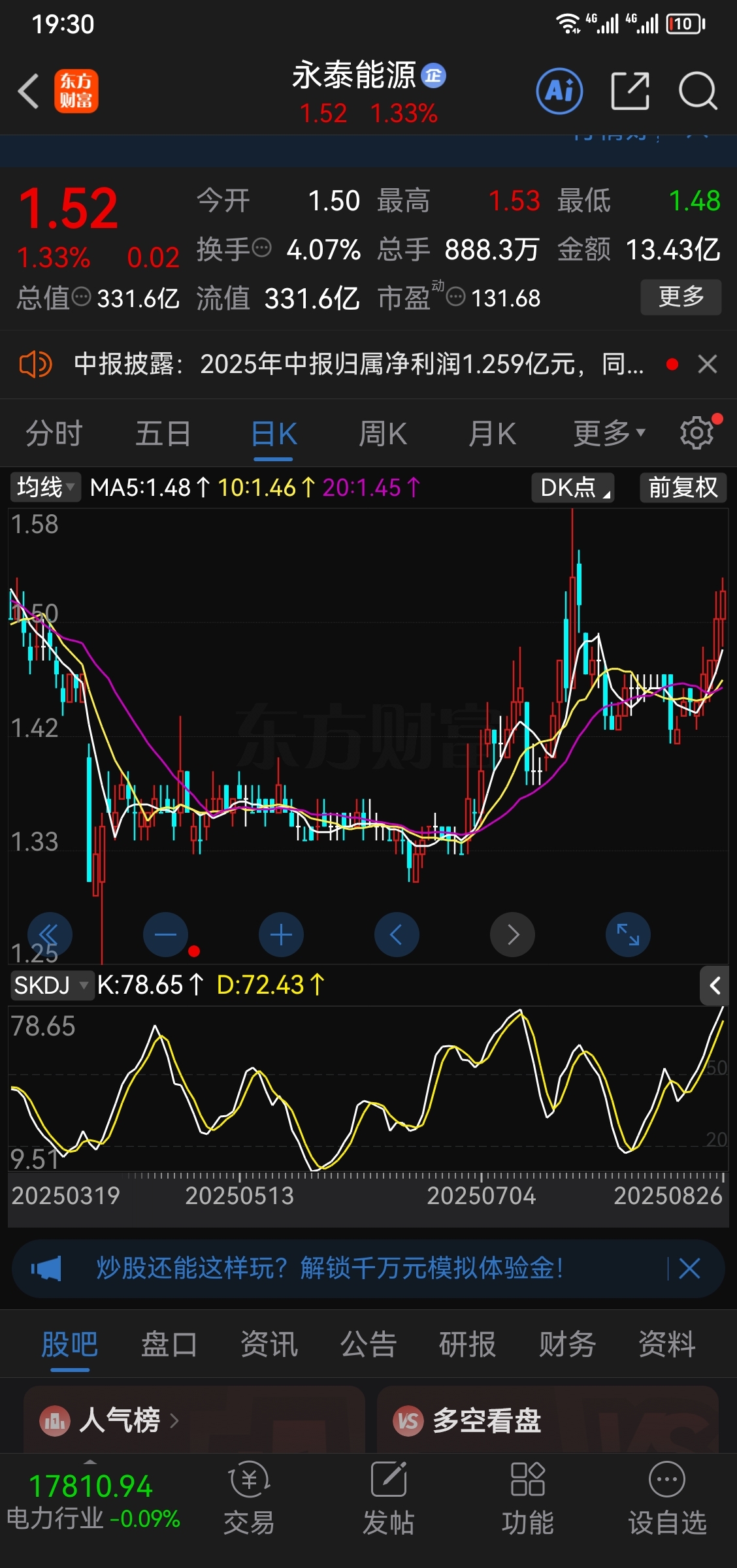This screenshot has height=1568, width=737.
Task: Tap the K:78.65 indicator value
Action: (x=150, y=985)
